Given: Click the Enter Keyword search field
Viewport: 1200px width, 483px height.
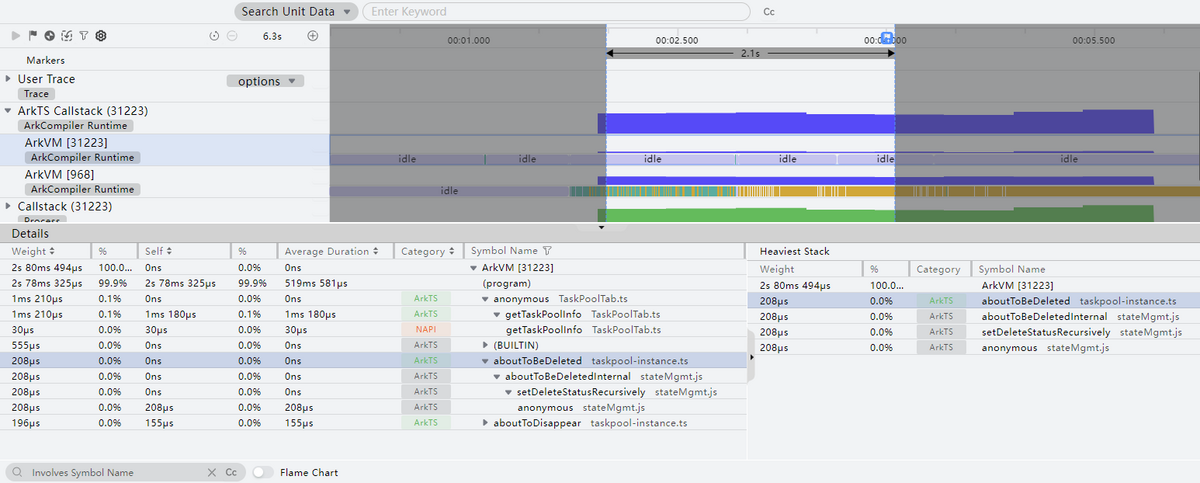Looking at the screenshot, I should [555, 12].
